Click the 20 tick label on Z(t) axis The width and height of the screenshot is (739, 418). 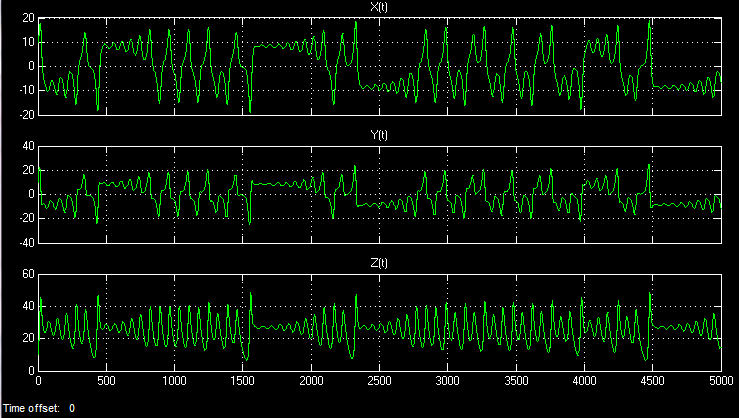[x=28, y=338]
